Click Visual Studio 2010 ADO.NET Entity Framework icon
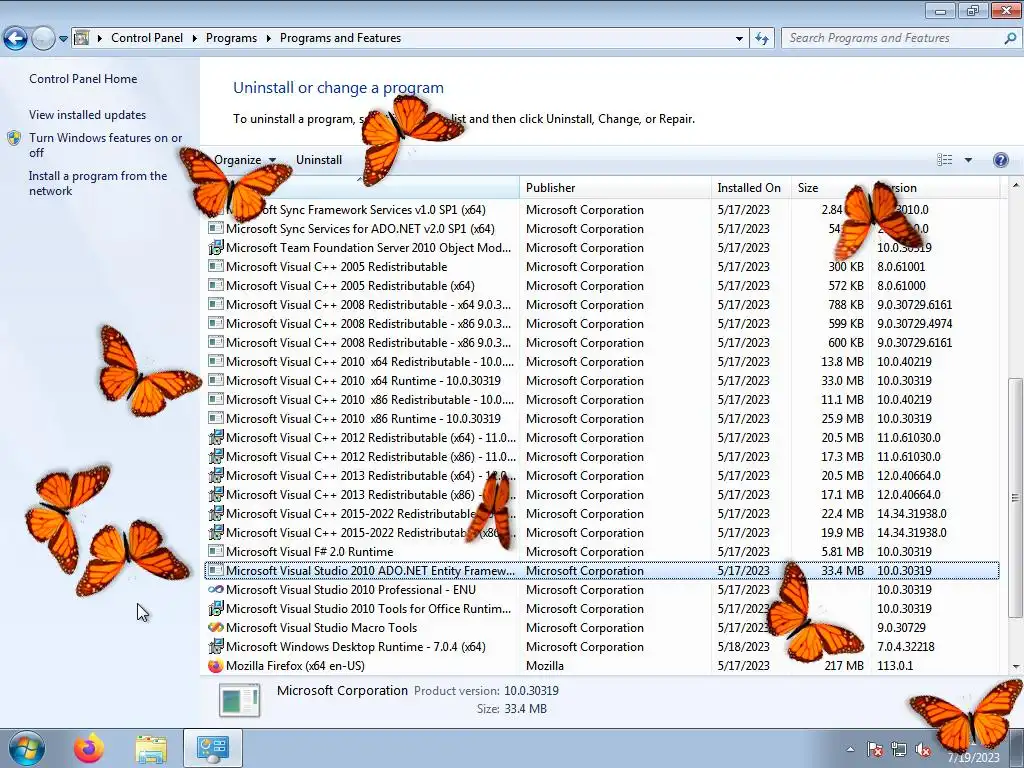 coord(216,570)
